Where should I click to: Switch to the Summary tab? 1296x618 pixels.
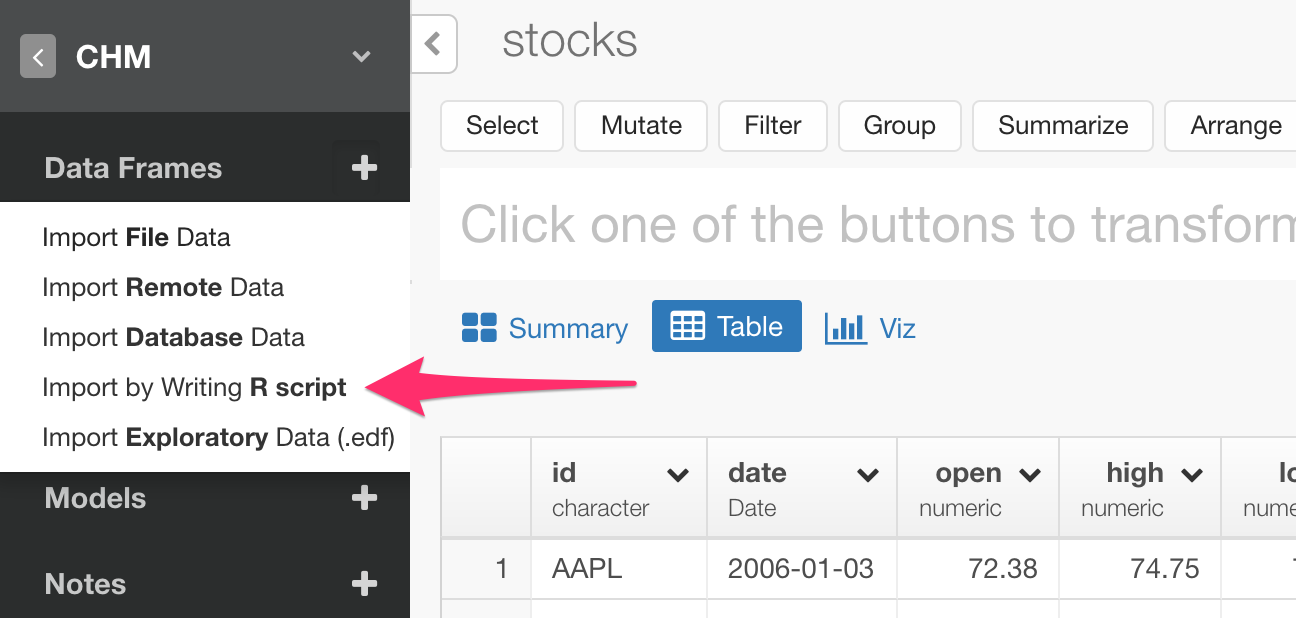(567, 327)
